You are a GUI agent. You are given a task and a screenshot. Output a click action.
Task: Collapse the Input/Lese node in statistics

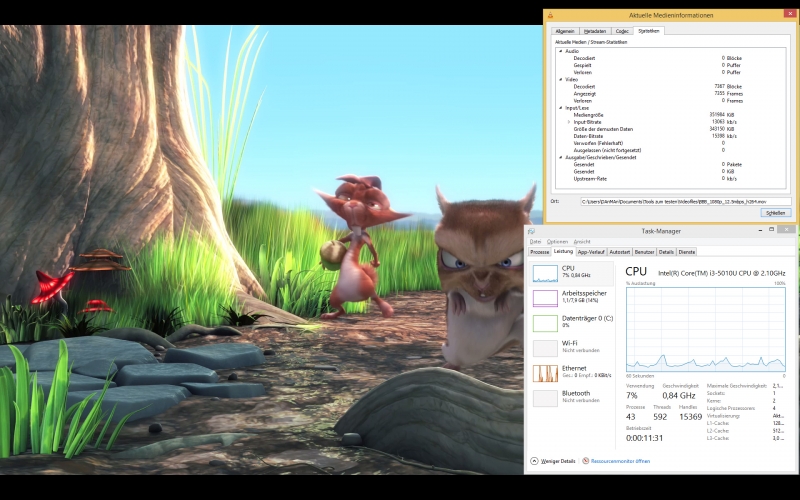coord(561,108)
